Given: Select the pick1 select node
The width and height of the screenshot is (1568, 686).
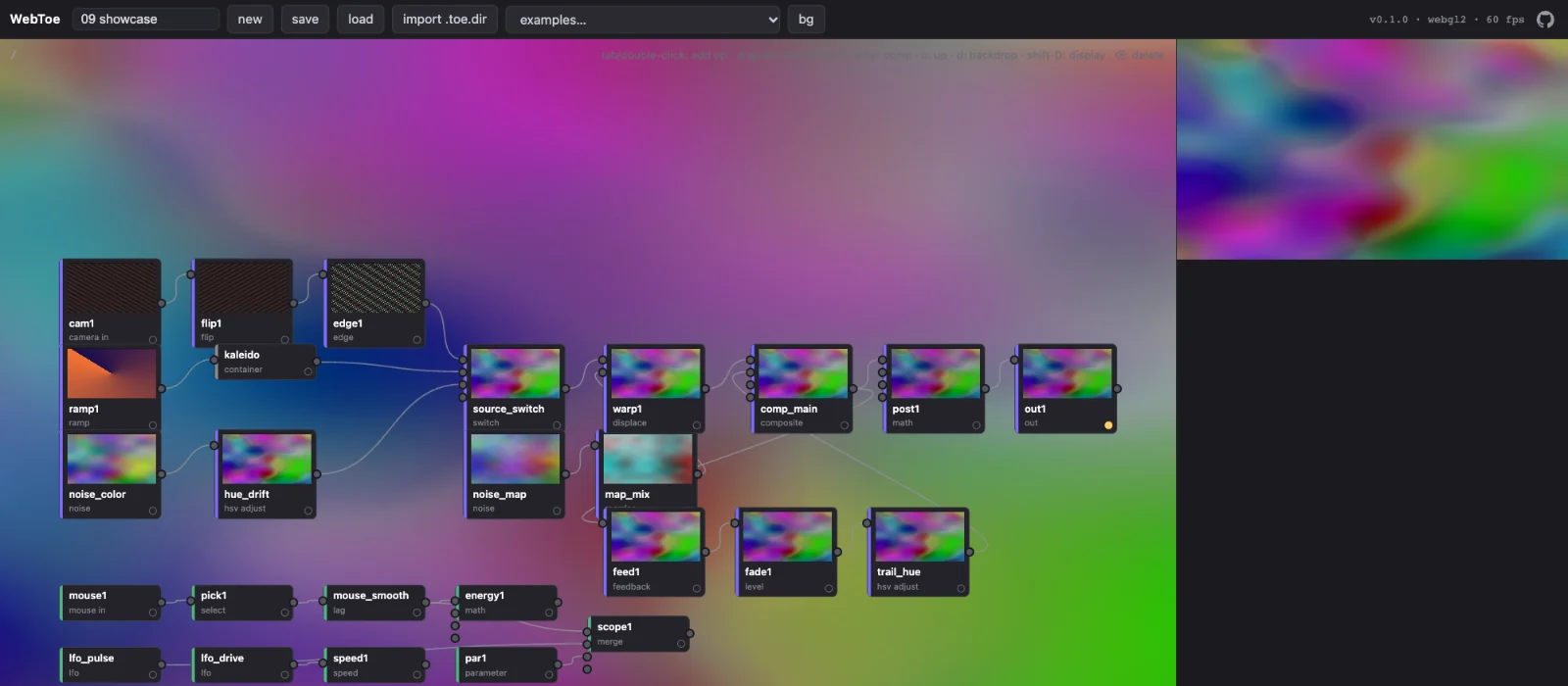Looking at the screenshot, I should coord(242,603).
